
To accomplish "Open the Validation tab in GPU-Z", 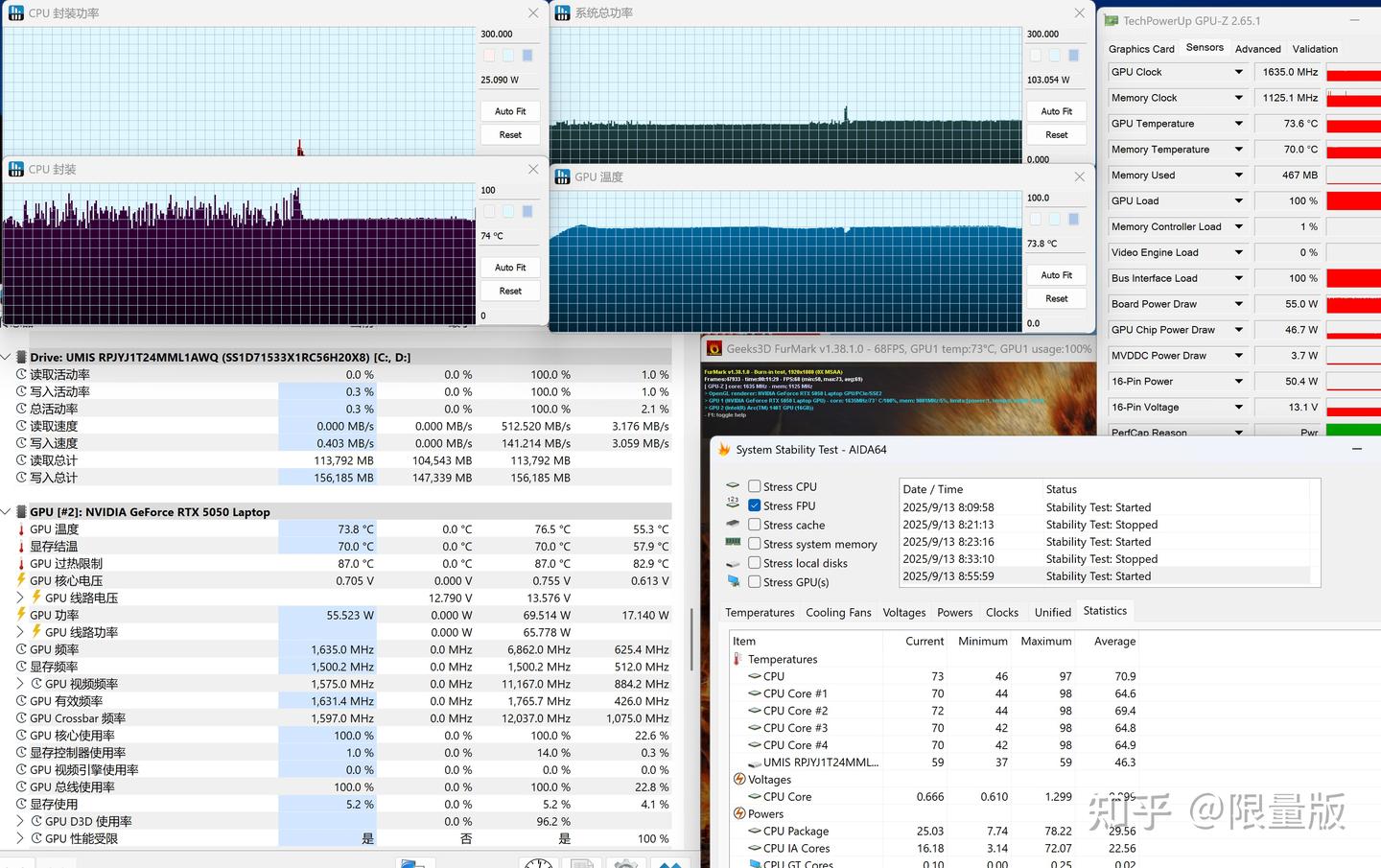I will tap(1315, 49).
